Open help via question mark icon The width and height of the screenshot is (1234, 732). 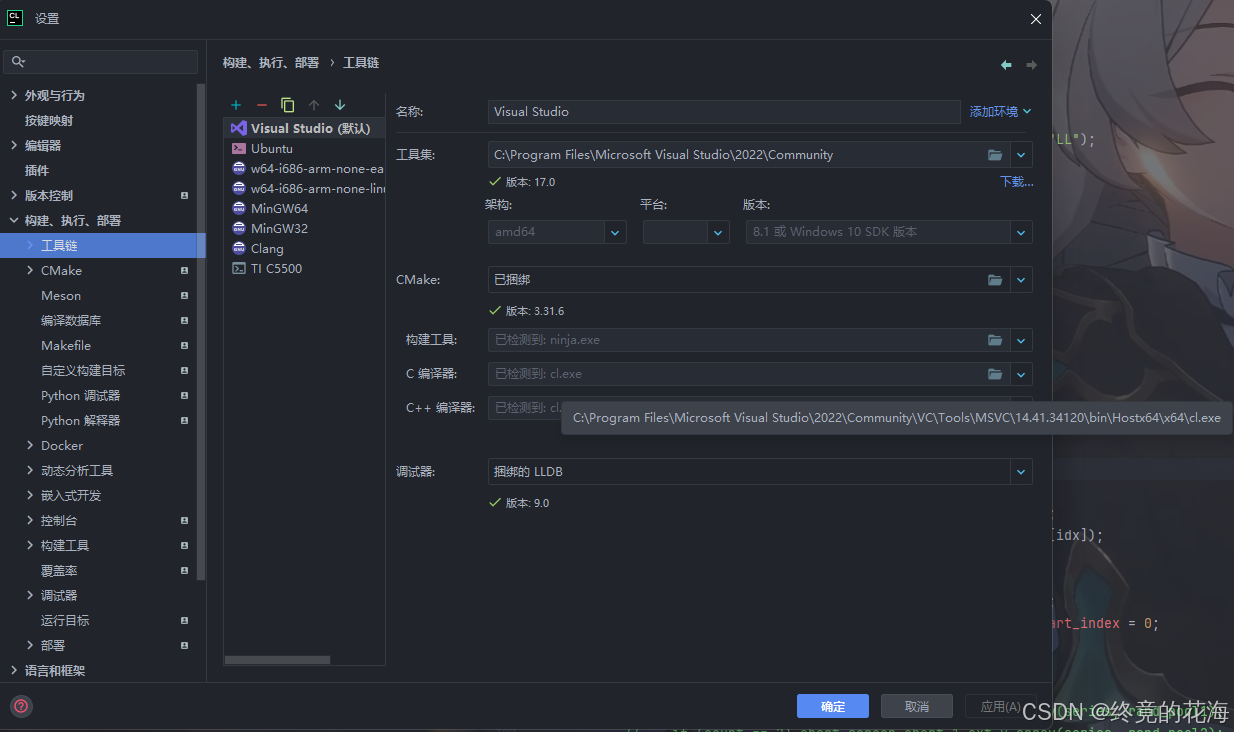click(x=21, y=706)
